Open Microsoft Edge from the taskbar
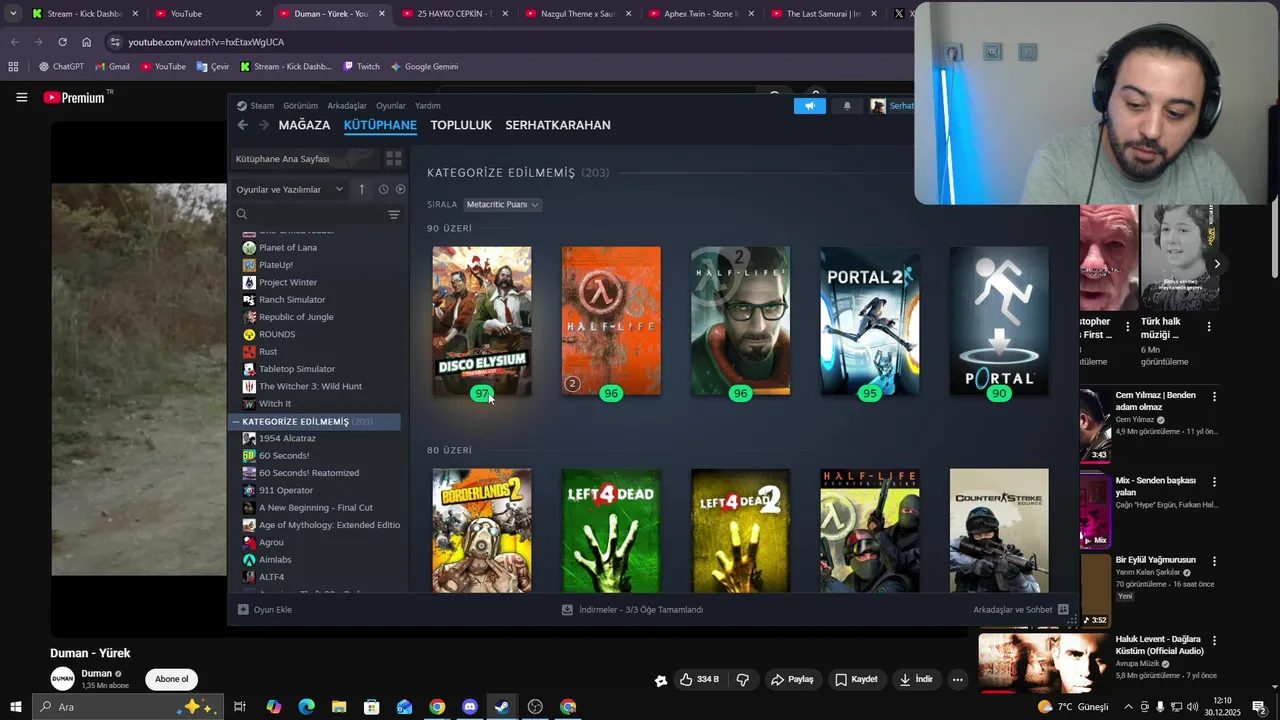 tap(306, 707)
